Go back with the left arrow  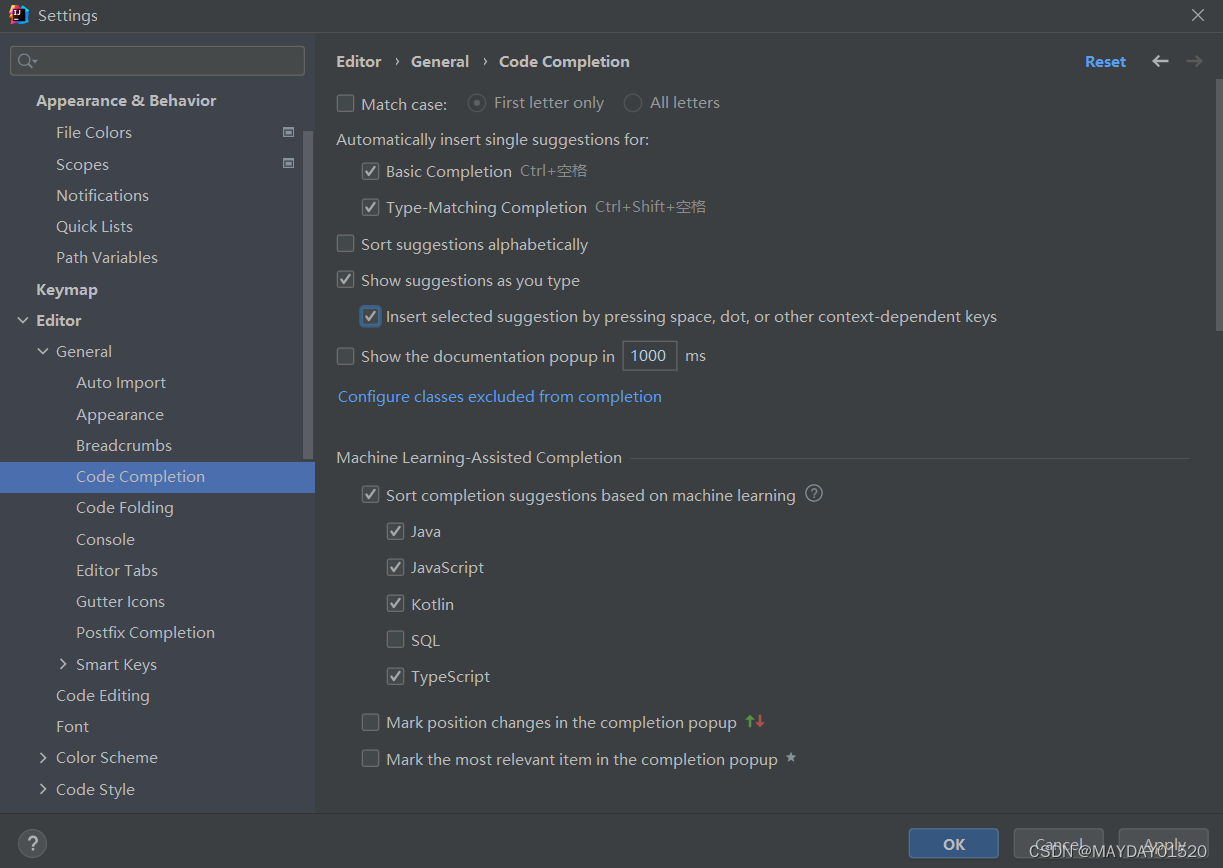[x=1160, y=61]
